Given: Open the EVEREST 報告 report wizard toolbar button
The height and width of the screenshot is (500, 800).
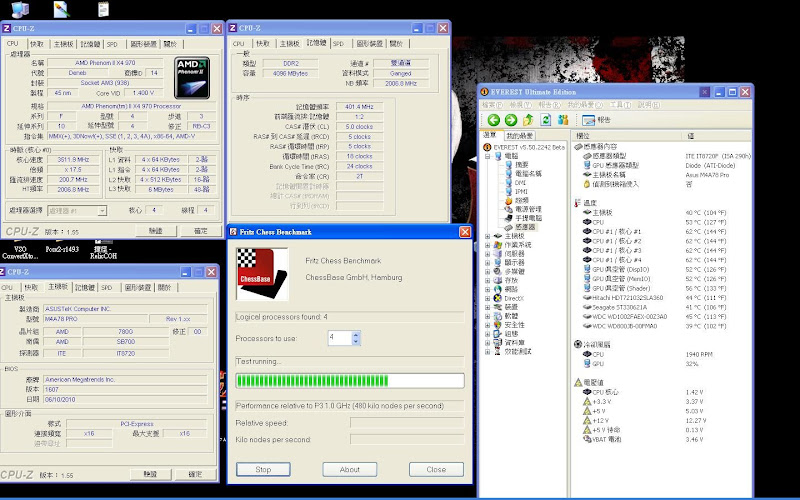Looking at the screenshot, I should point(596,120).
